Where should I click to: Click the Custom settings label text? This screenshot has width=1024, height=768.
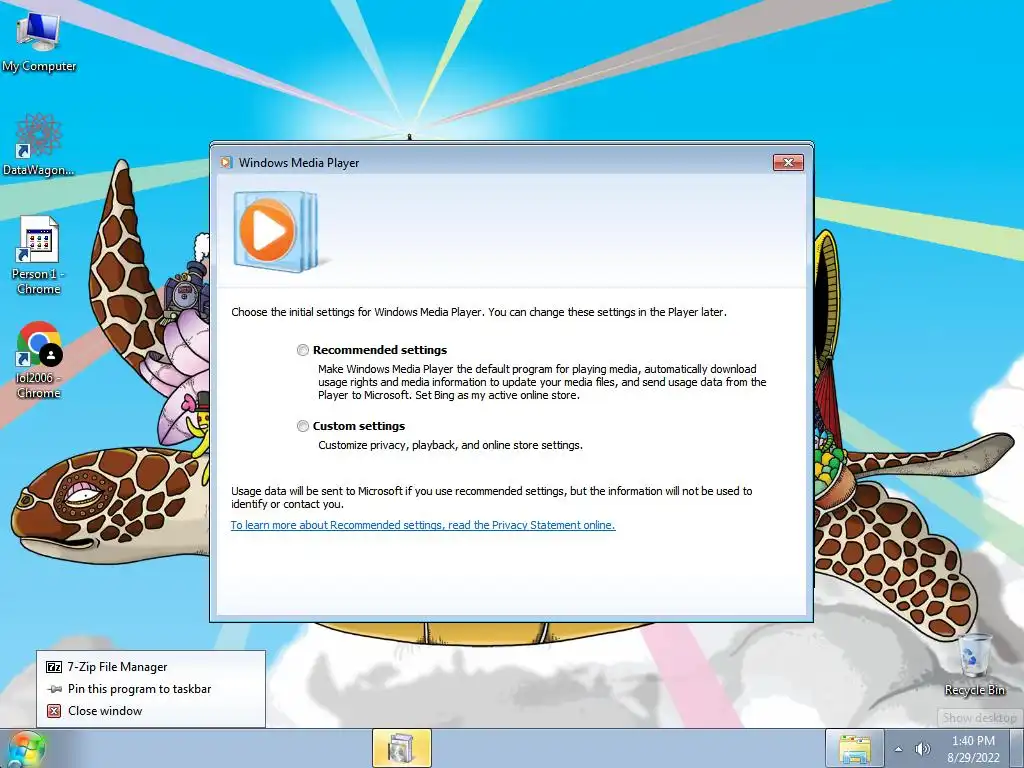click(x=359, y=426)
